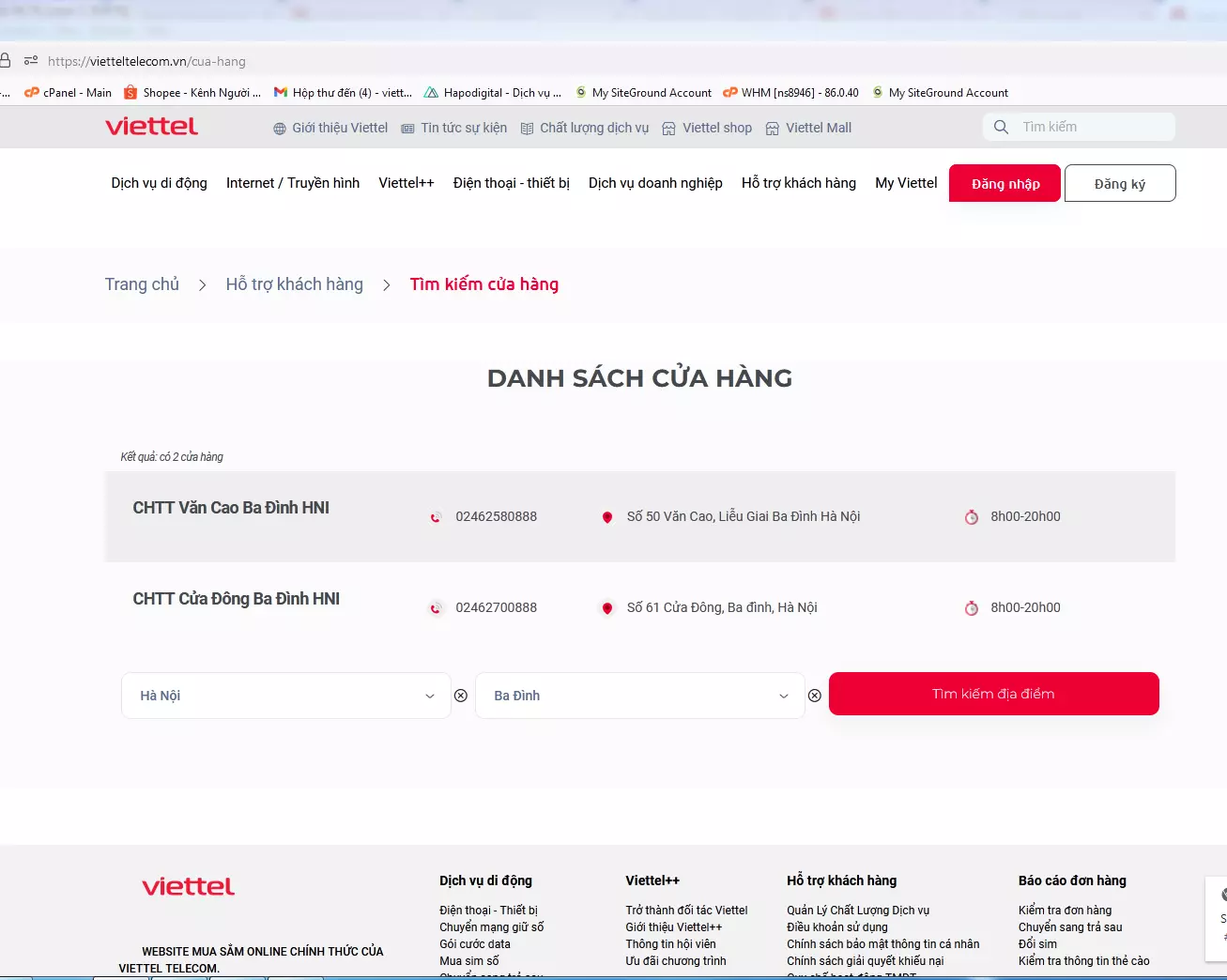Click the icon beside Chất lượng dịch vụ
This screenshot has height=980, width=1227.
(527, 129)
